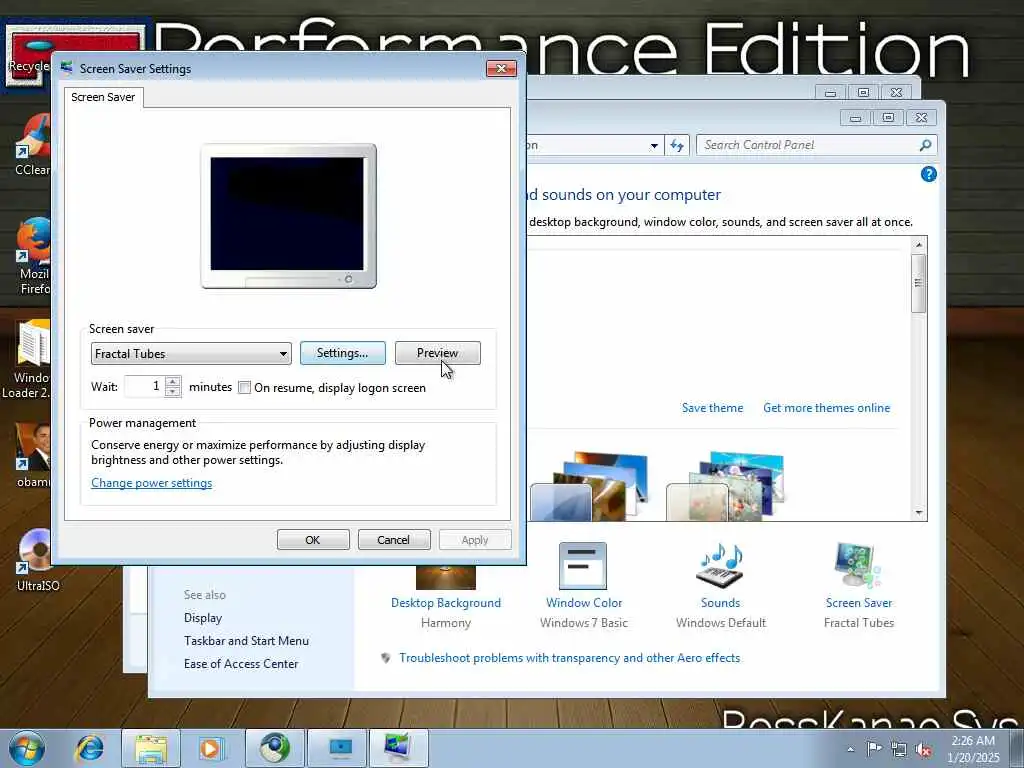Image resolution: width=1024 pixels, height=768 pixels.
Task: Increase wait minutes with up spinner arrow
Action: [x=172, y=381]
